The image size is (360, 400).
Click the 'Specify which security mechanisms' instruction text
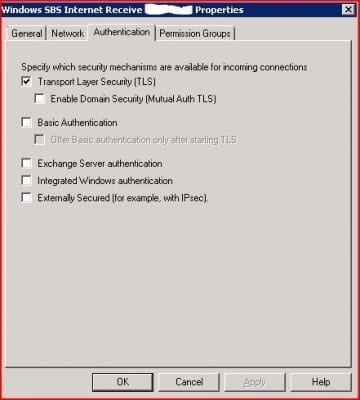coord(164,67)
